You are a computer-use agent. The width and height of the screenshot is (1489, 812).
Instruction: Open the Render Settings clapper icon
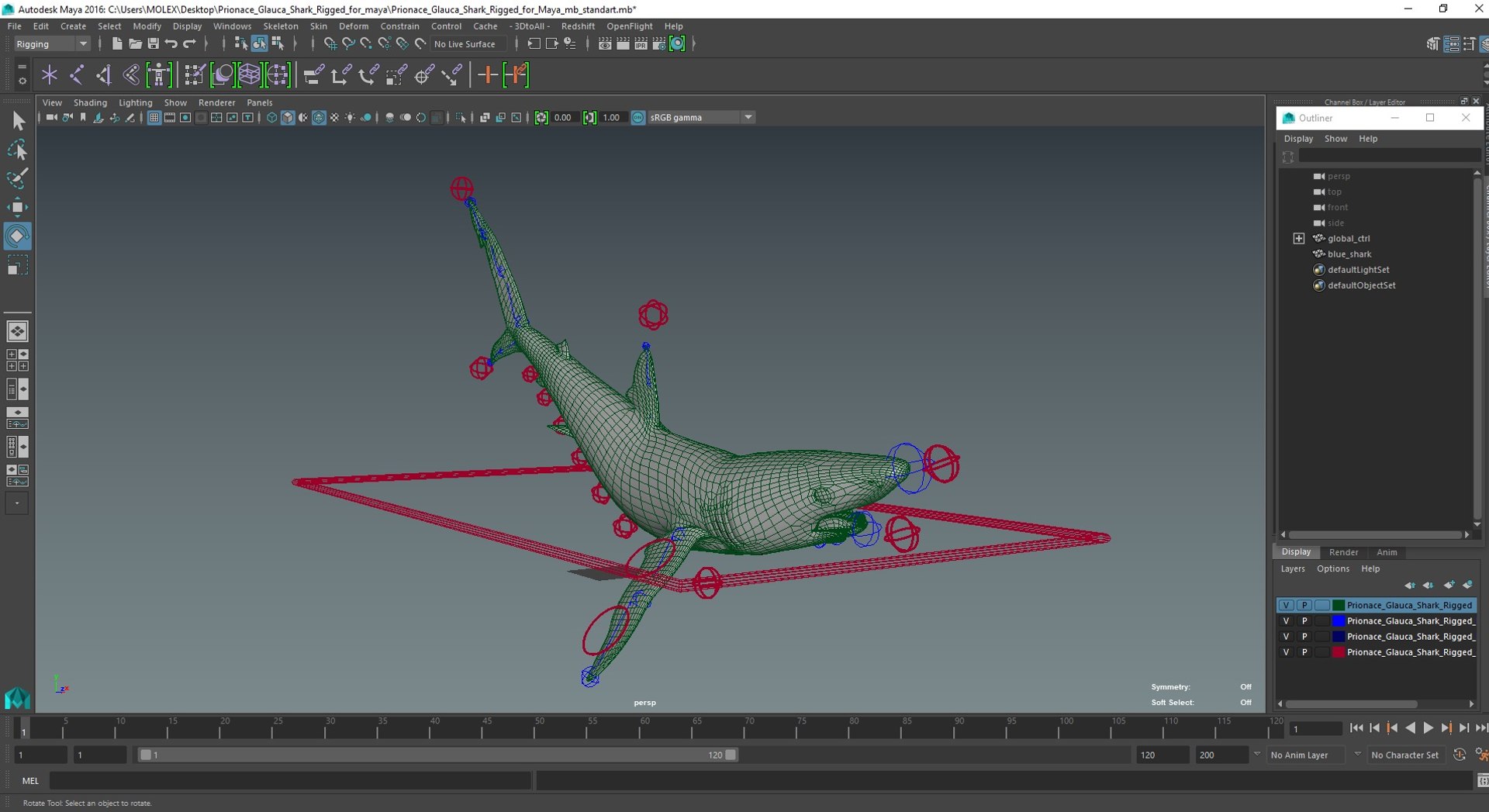pos(658,44)
